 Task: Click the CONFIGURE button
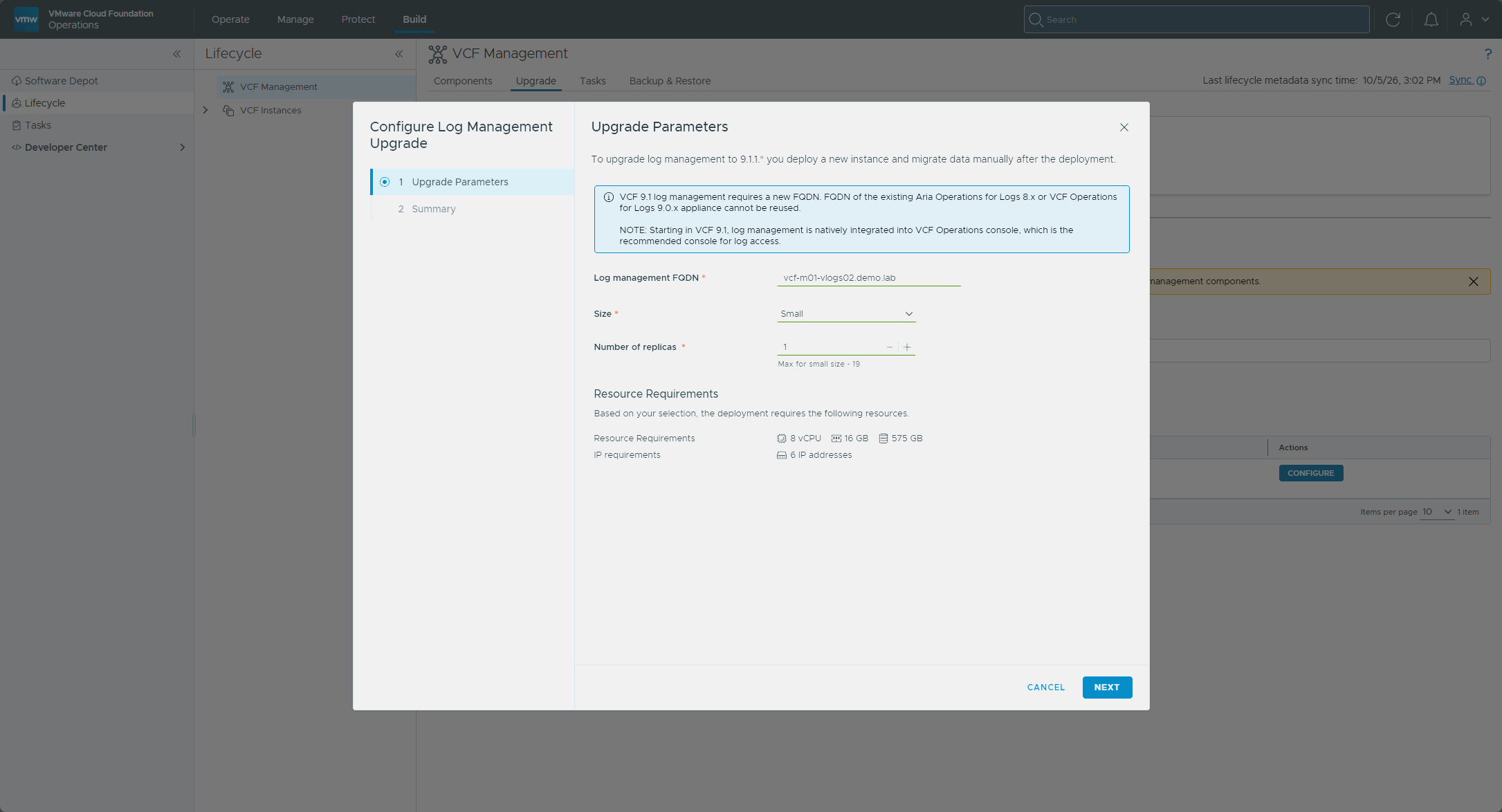(x=1311, y=473)
